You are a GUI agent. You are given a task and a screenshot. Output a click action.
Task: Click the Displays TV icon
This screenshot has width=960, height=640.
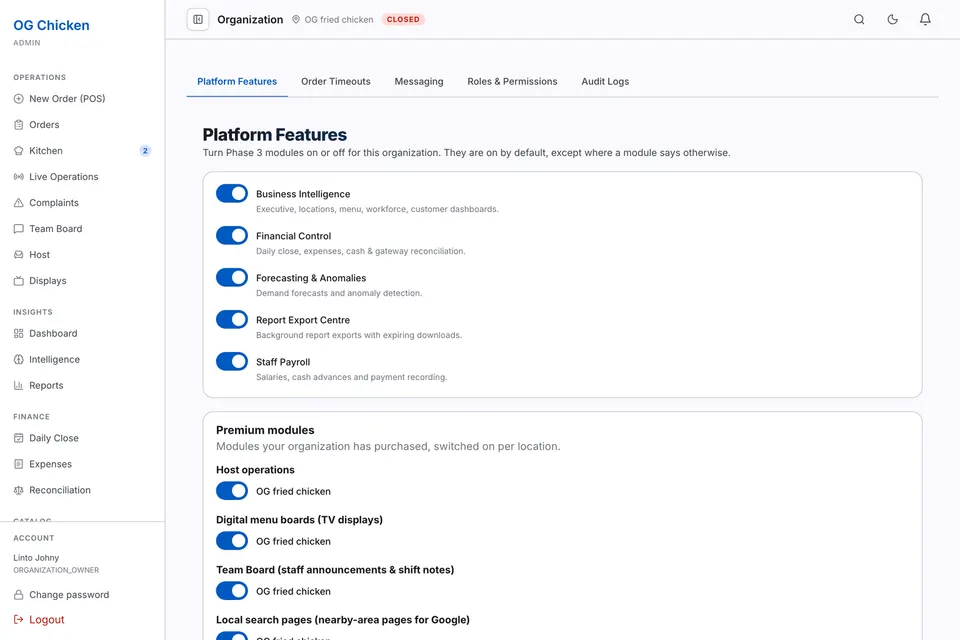pos(18,281)
